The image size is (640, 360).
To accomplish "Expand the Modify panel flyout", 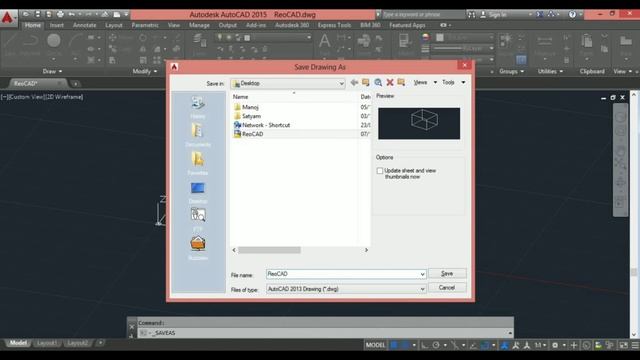I will 144,71.
